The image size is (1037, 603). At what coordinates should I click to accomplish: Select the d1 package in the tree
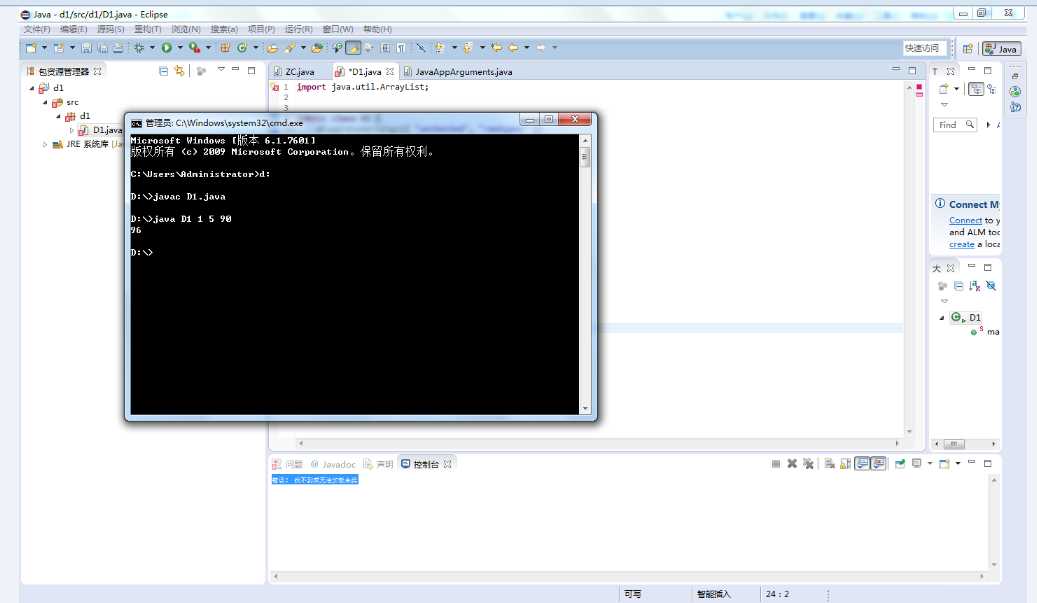[x=78, y=116]
